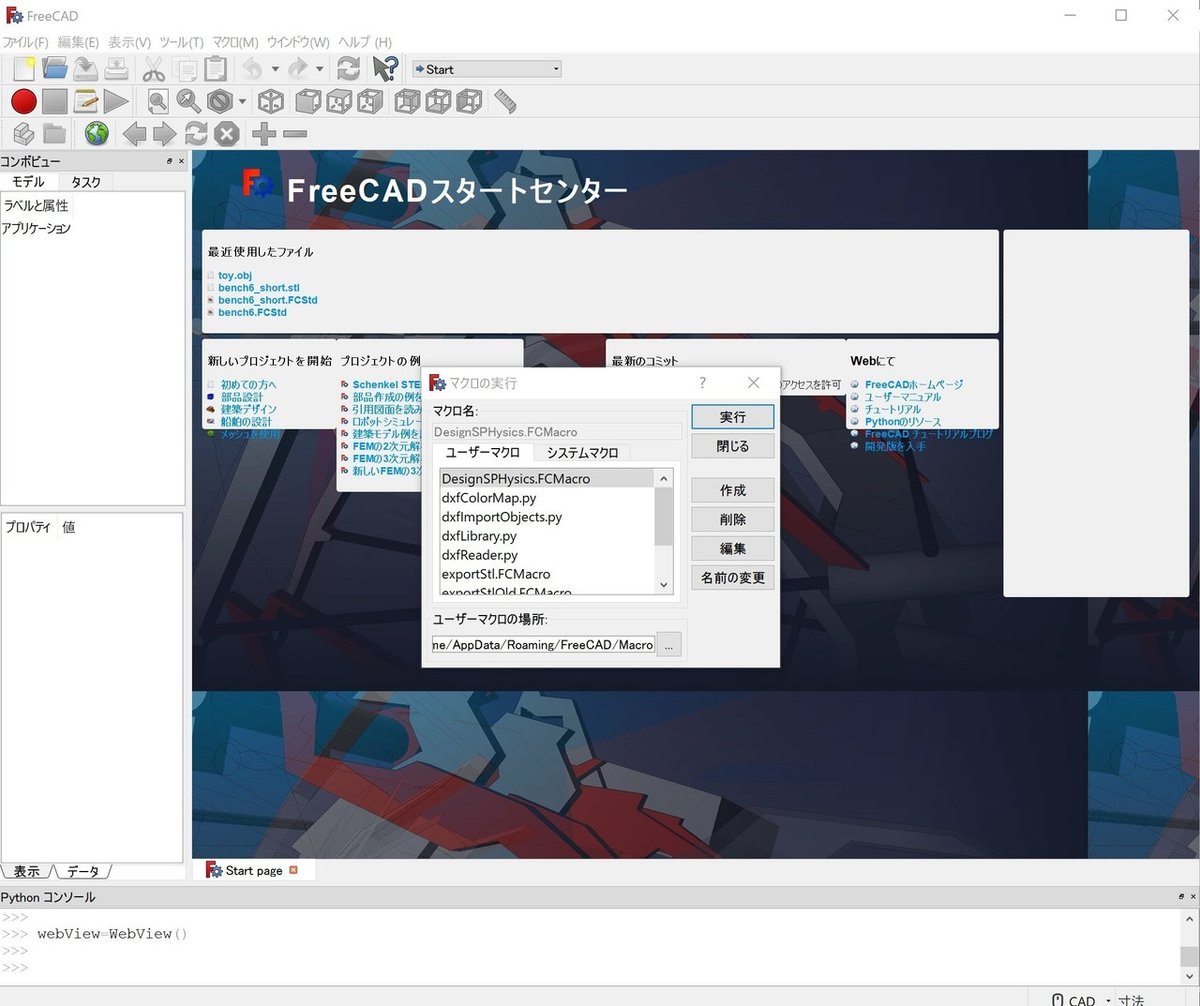The width and height of the screenshot is (1200, 1006).
Task: Click the create part block icon
Action: tap(24, 133)
